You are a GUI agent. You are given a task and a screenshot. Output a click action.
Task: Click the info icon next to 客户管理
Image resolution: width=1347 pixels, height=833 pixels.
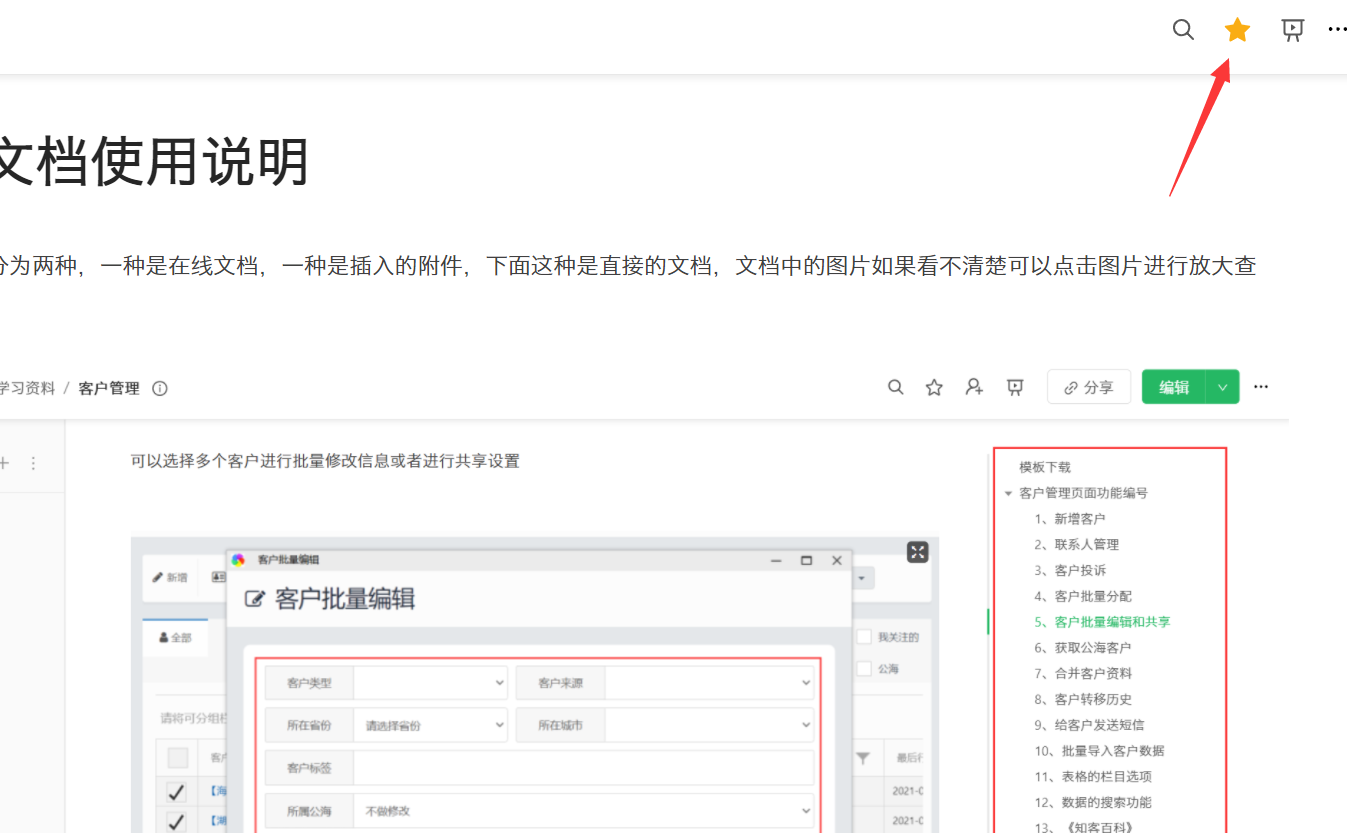[x=160, y=388]
